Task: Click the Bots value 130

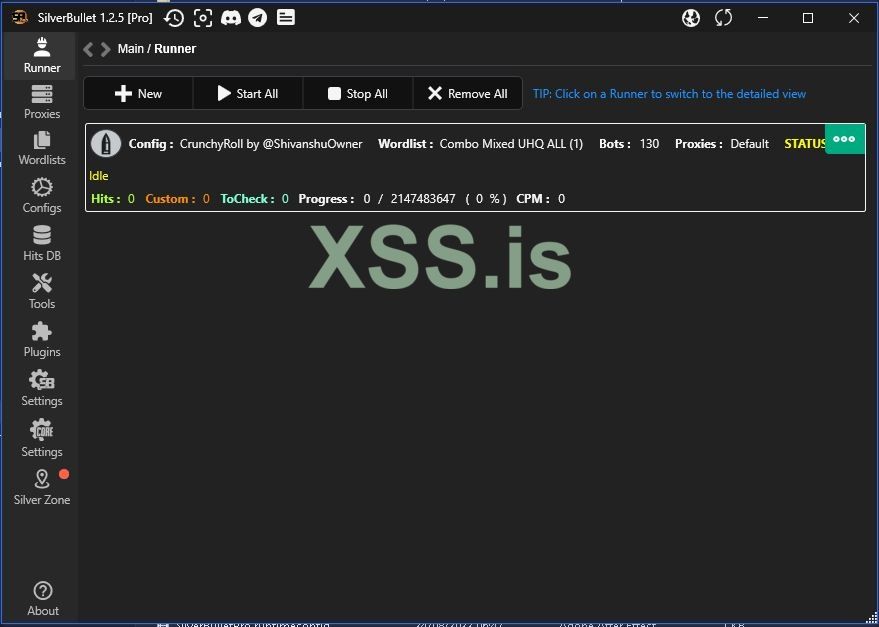Action: tap(649, 144)
